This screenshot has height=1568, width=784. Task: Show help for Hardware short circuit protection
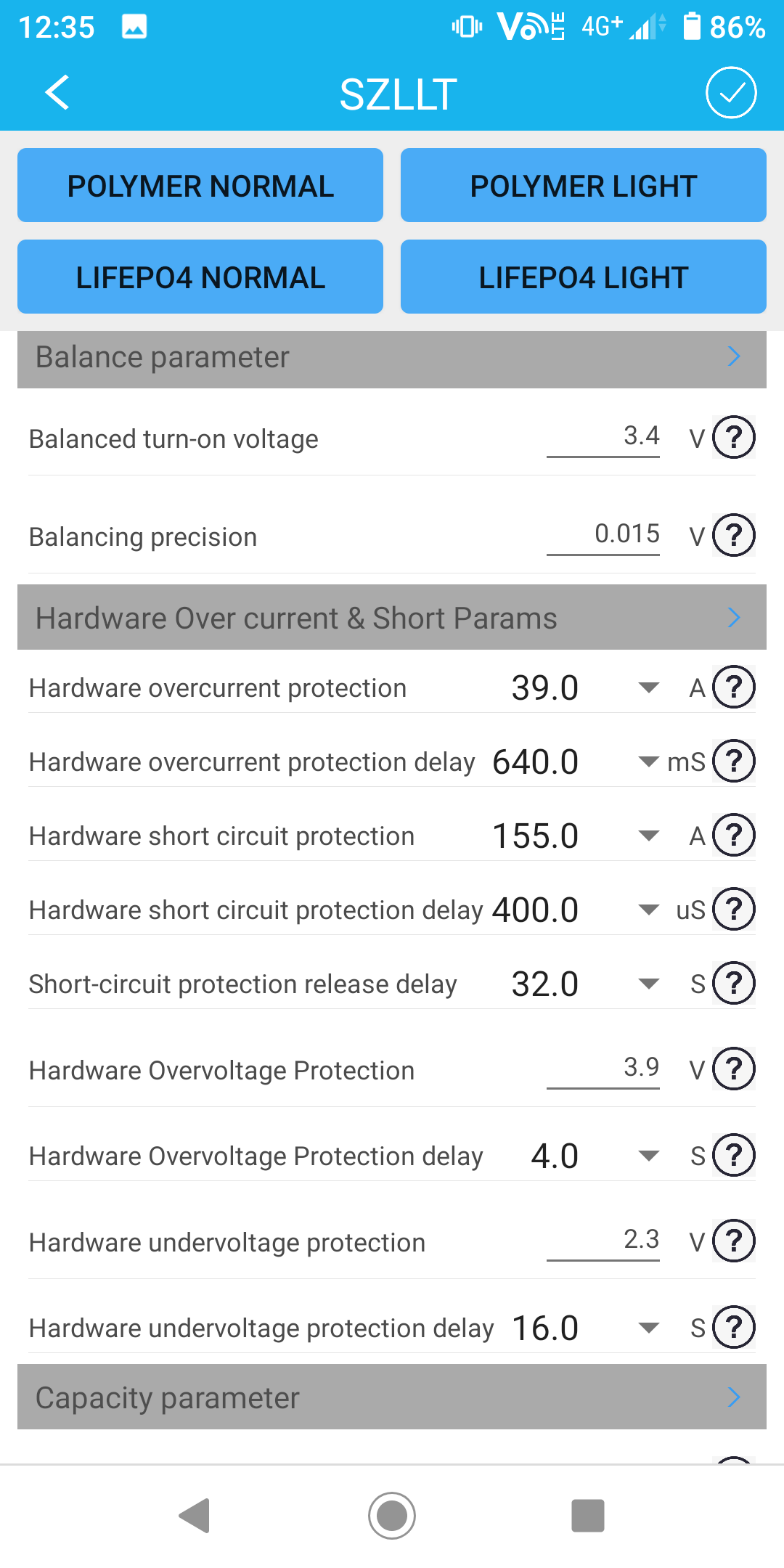pyautogui.click(x=734, y=836)
